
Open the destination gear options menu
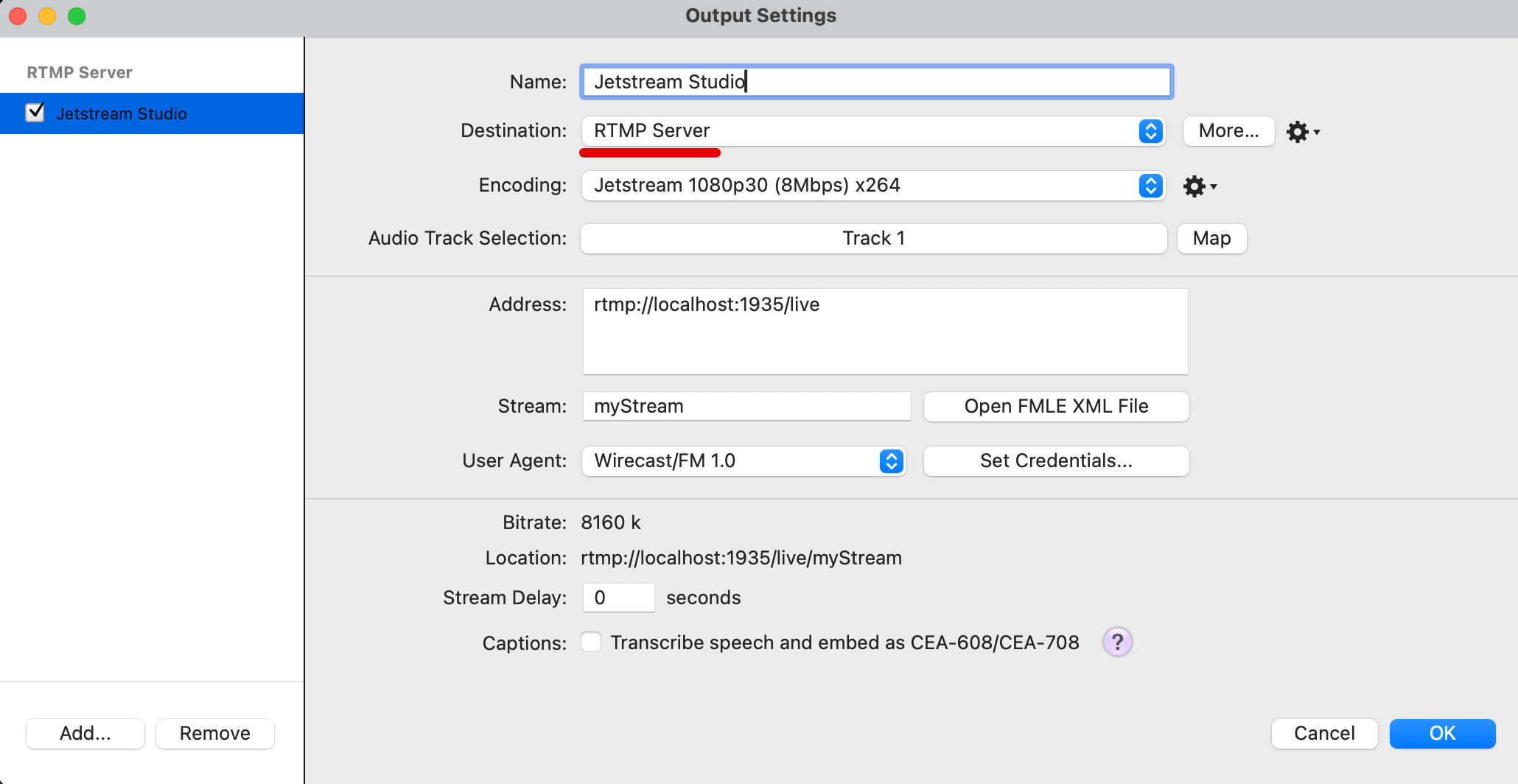coord(1303,132)
